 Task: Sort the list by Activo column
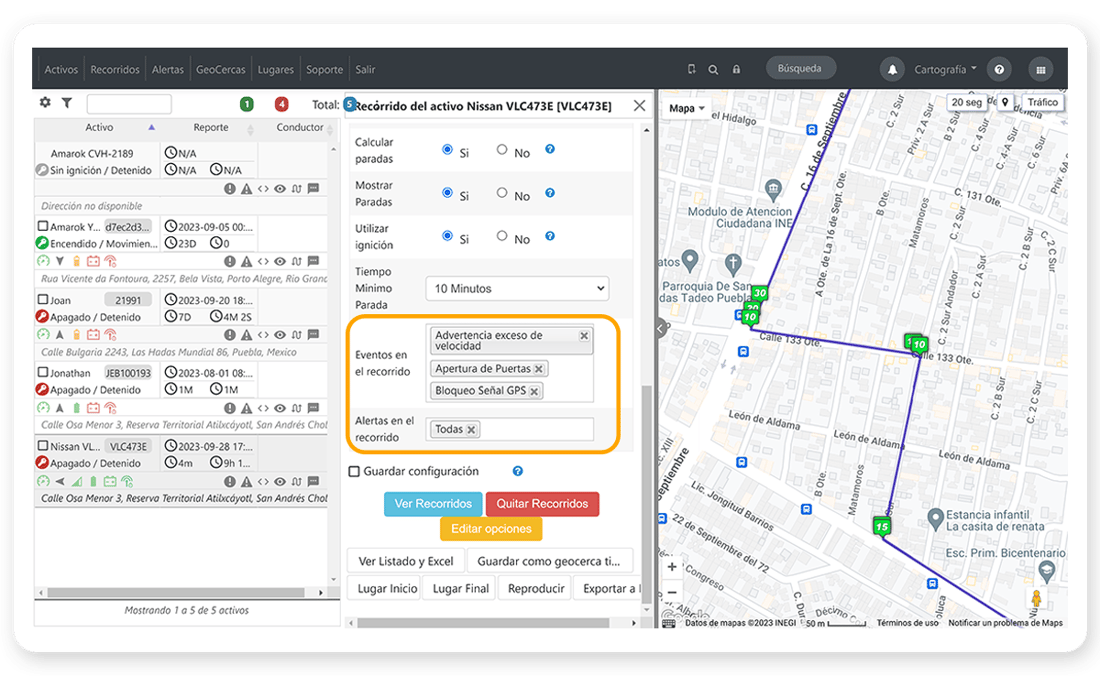(99, 127)
